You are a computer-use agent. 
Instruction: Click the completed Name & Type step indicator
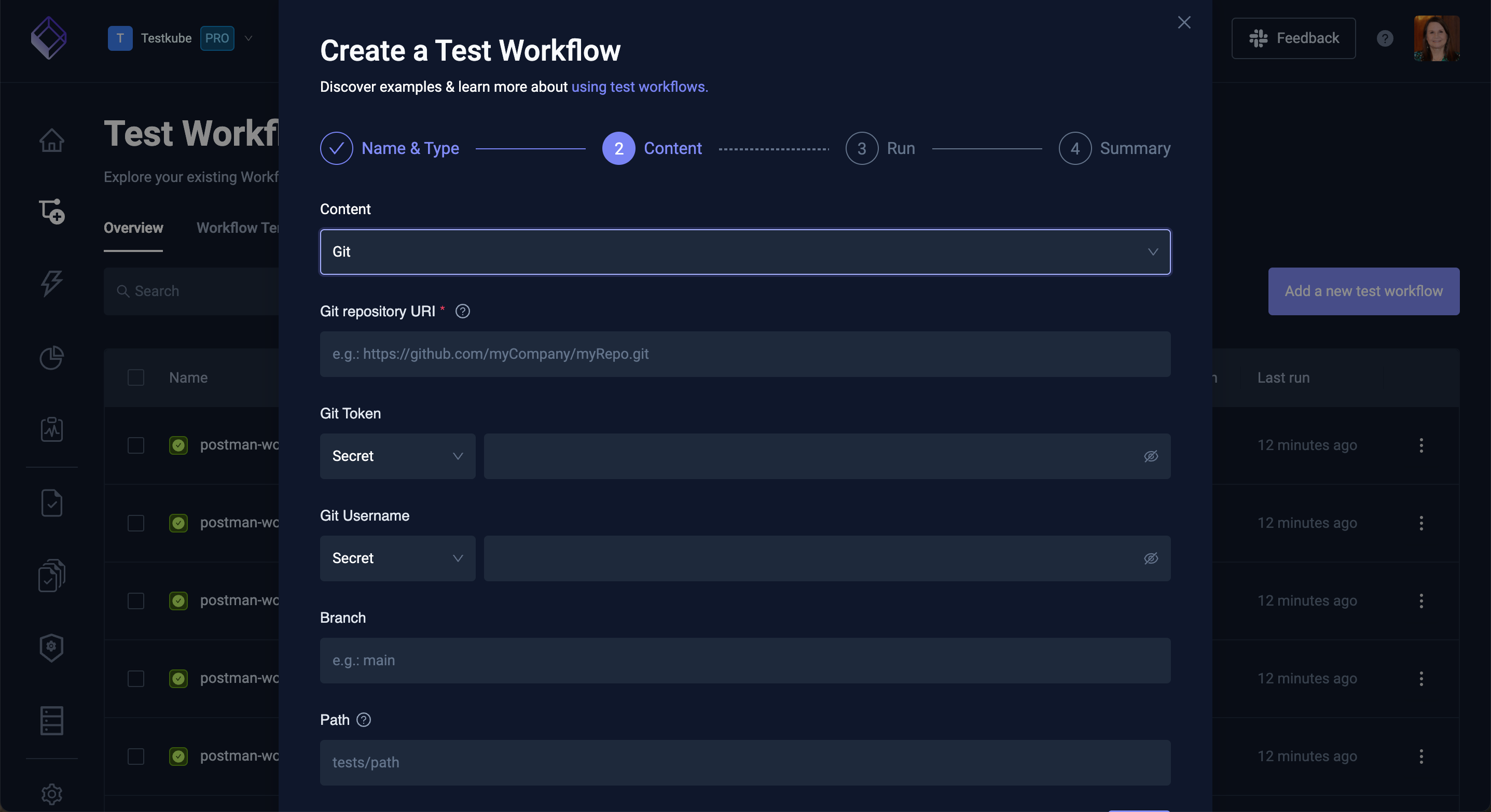pos(336,148)
